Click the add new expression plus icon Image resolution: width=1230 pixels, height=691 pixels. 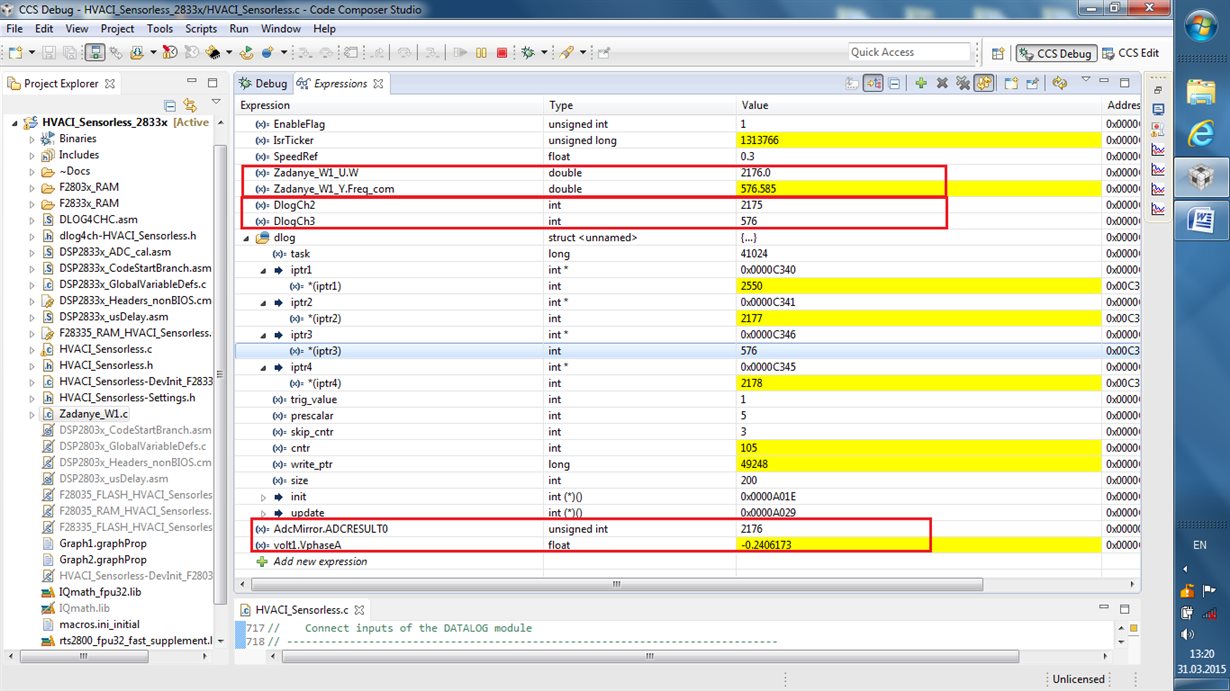pyautogui.click(x=921, y=83)
